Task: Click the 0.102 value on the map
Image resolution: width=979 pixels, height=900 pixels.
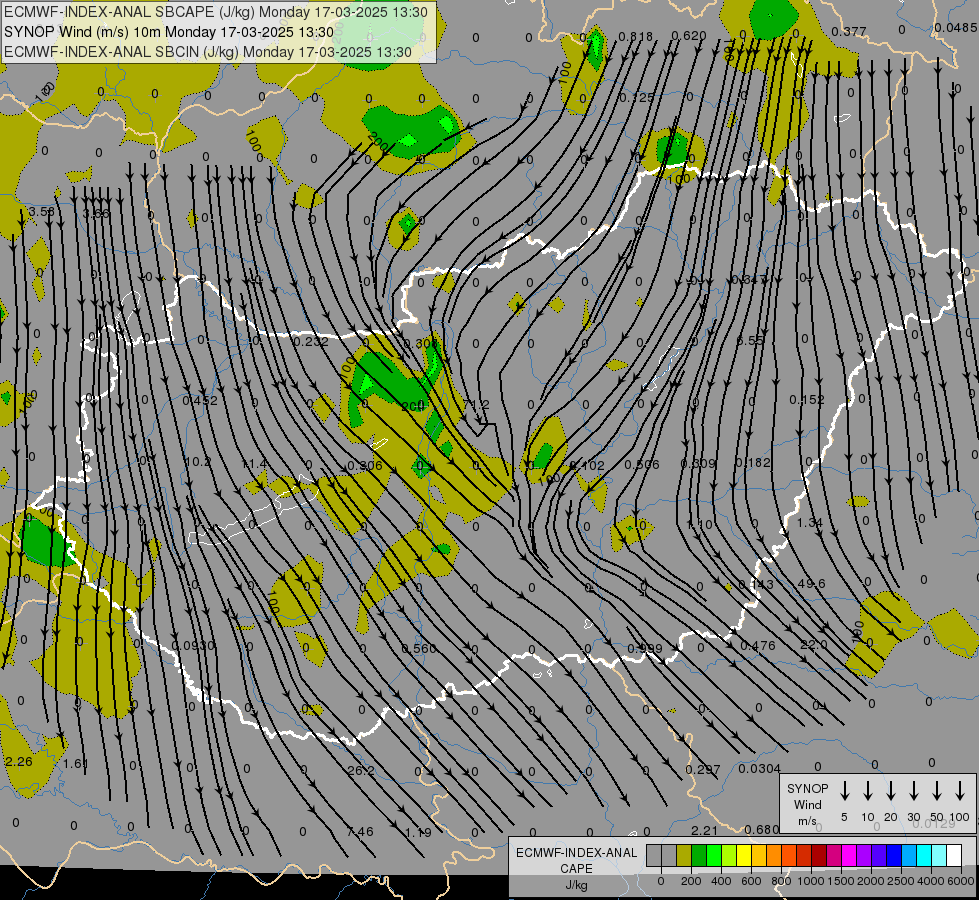Action: tap(587, 465)
